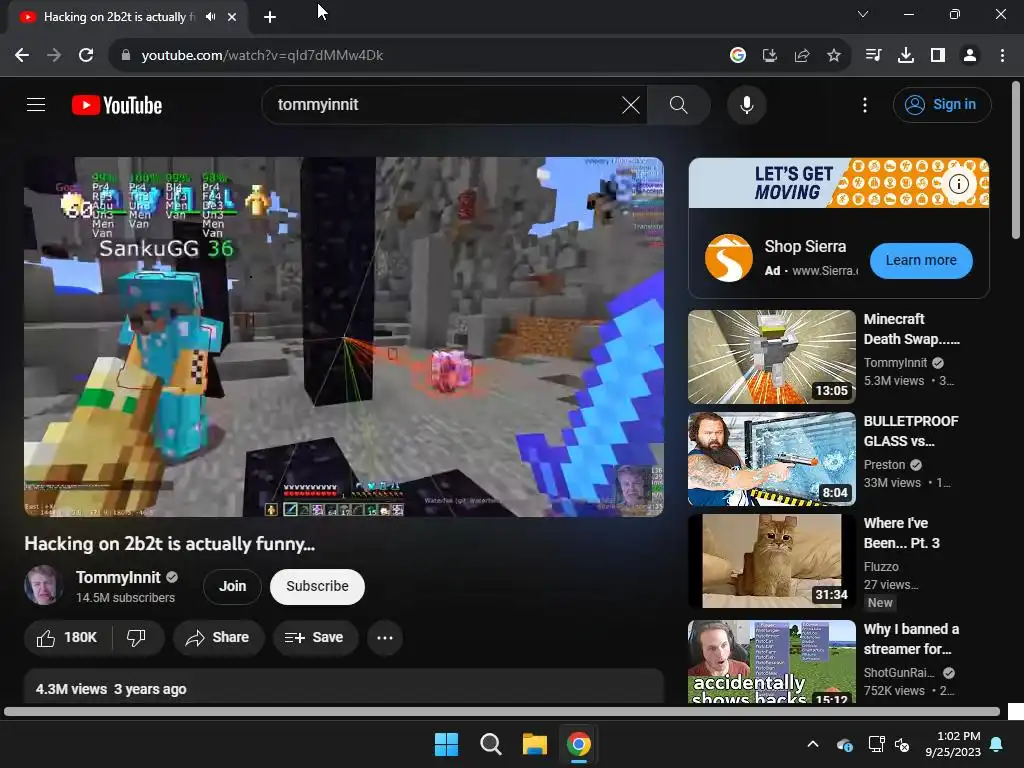Viewport: 1024px width, 768px height.
Task: Open File Explorer from taskbar
Action: coord(535,744)
